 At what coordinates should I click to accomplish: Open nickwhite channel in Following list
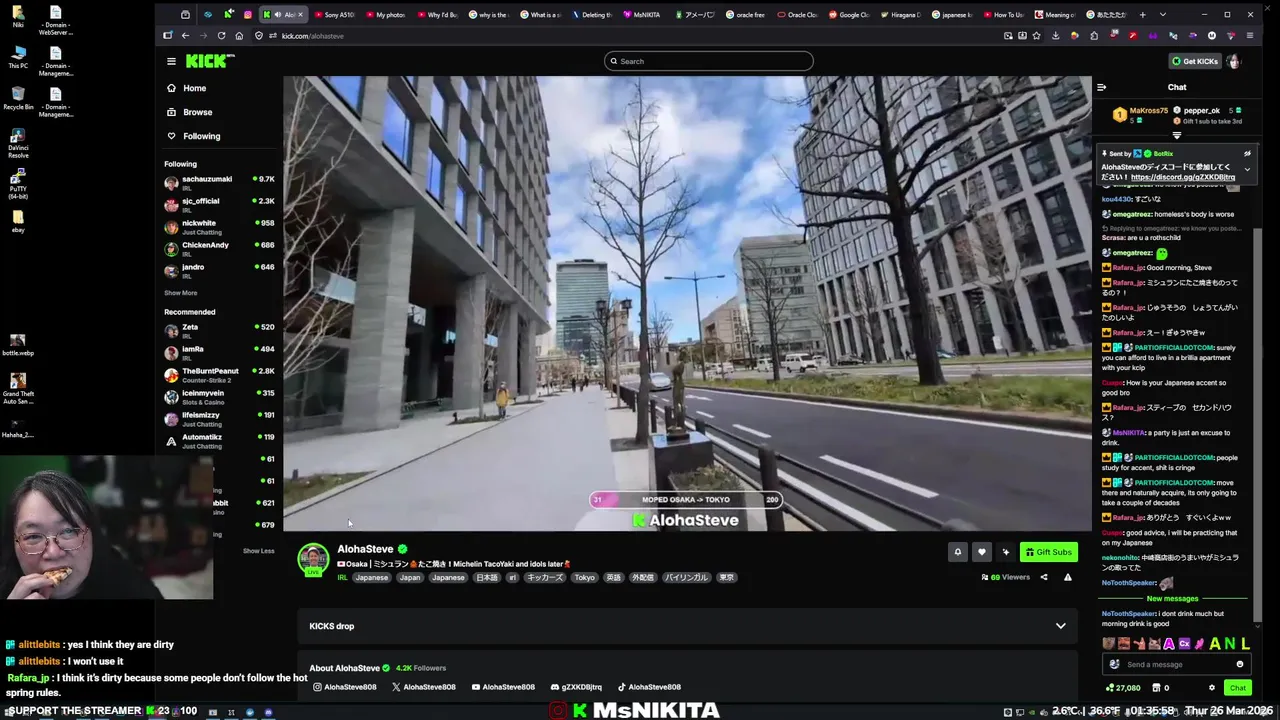click(219, 227)
